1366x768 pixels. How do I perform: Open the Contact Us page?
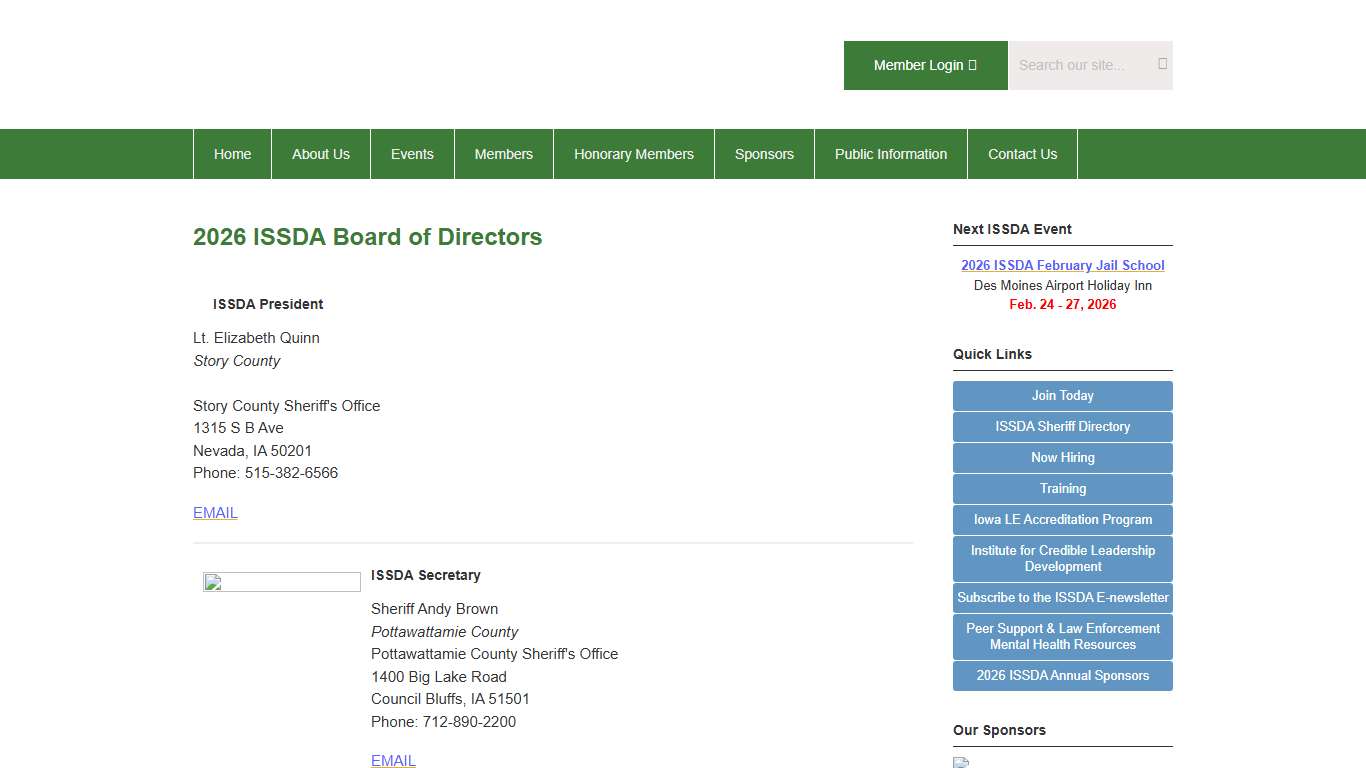1022,154
